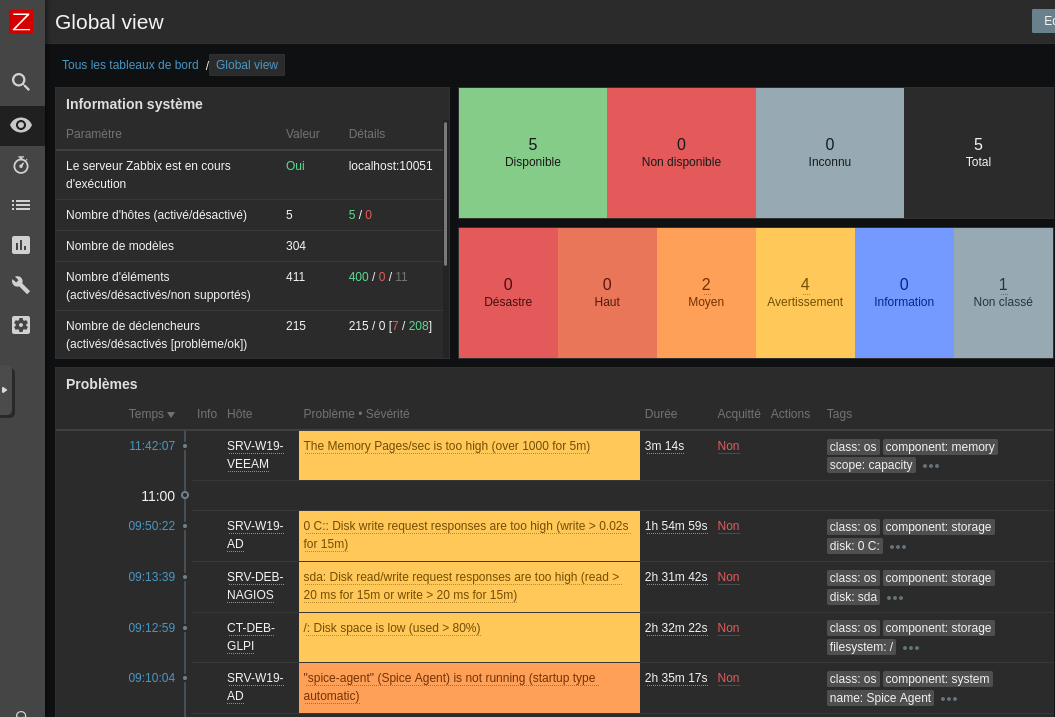Sort problems by Temps column
The height and width of the screenshot is (717, 1055).
coord(151,414)
